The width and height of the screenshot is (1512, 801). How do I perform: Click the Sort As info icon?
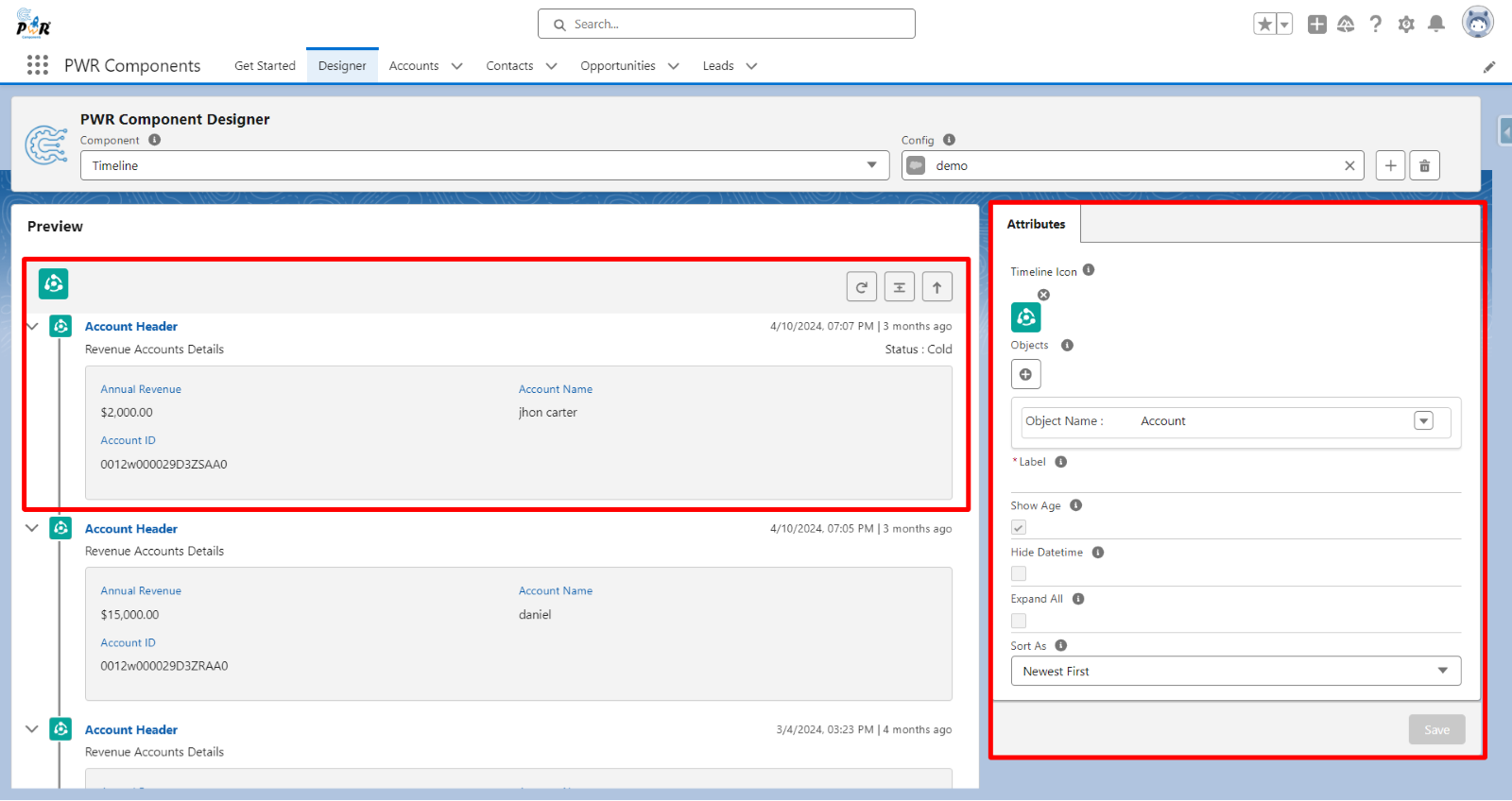pos(1060,646)
